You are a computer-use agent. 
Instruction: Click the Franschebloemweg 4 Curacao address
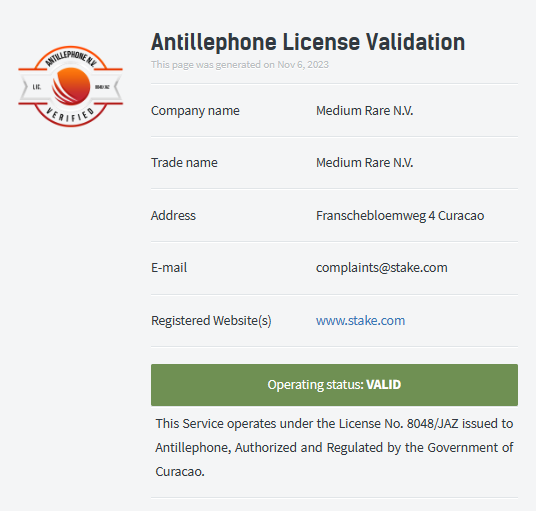pos(400,216)
